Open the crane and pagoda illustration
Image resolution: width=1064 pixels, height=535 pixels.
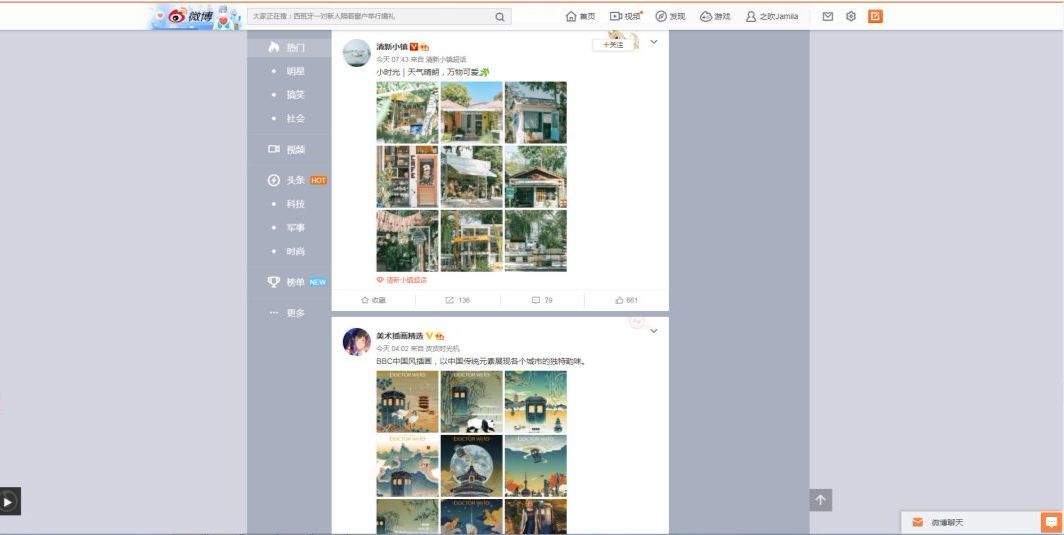pos(407,402)
